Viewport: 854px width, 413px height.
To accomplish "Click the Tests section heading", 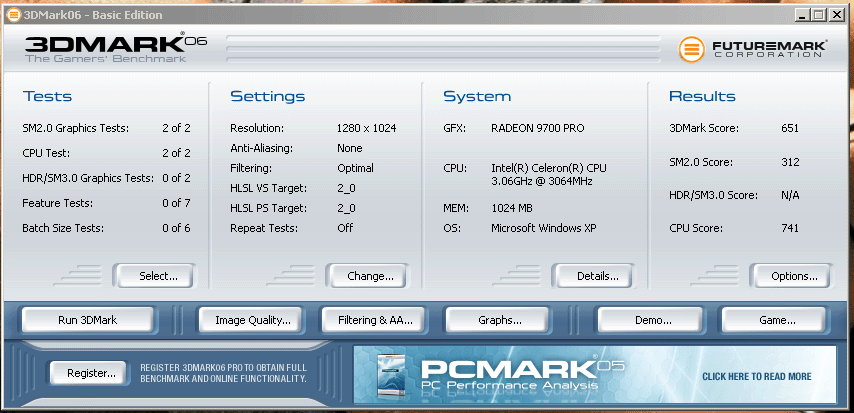I will tap(47, 96).
